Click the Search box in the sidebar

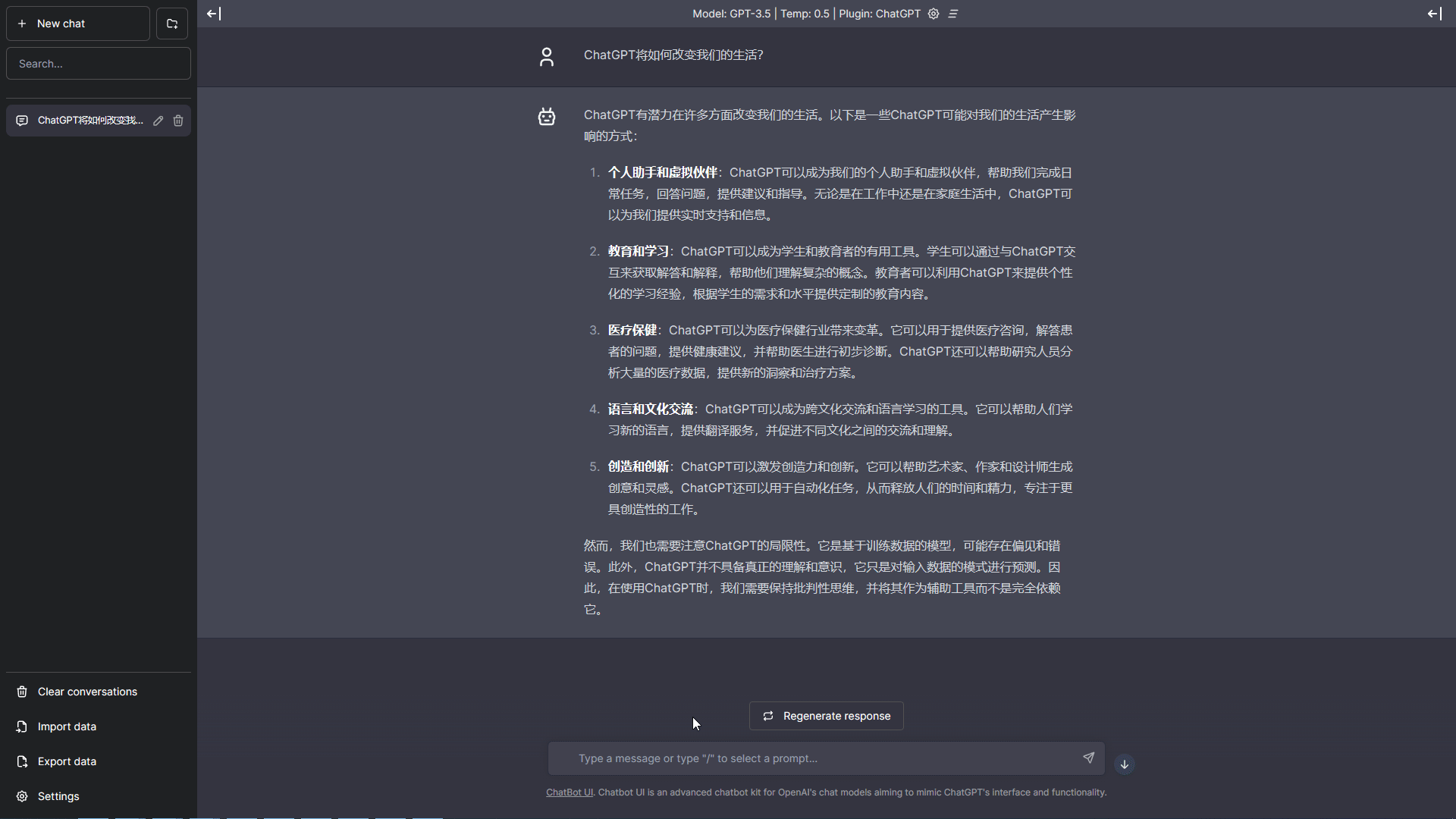(x=98, y=63)
